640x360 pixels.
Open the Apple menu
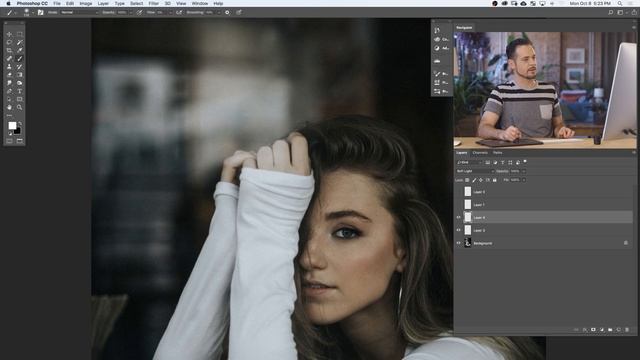(8, 3)
